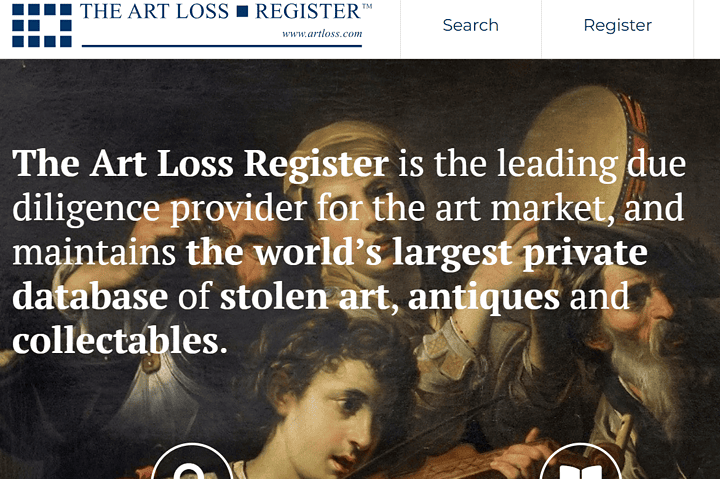Click the blue grid squares logo icon
Viewport: 720px width, 479px height.
42,25
